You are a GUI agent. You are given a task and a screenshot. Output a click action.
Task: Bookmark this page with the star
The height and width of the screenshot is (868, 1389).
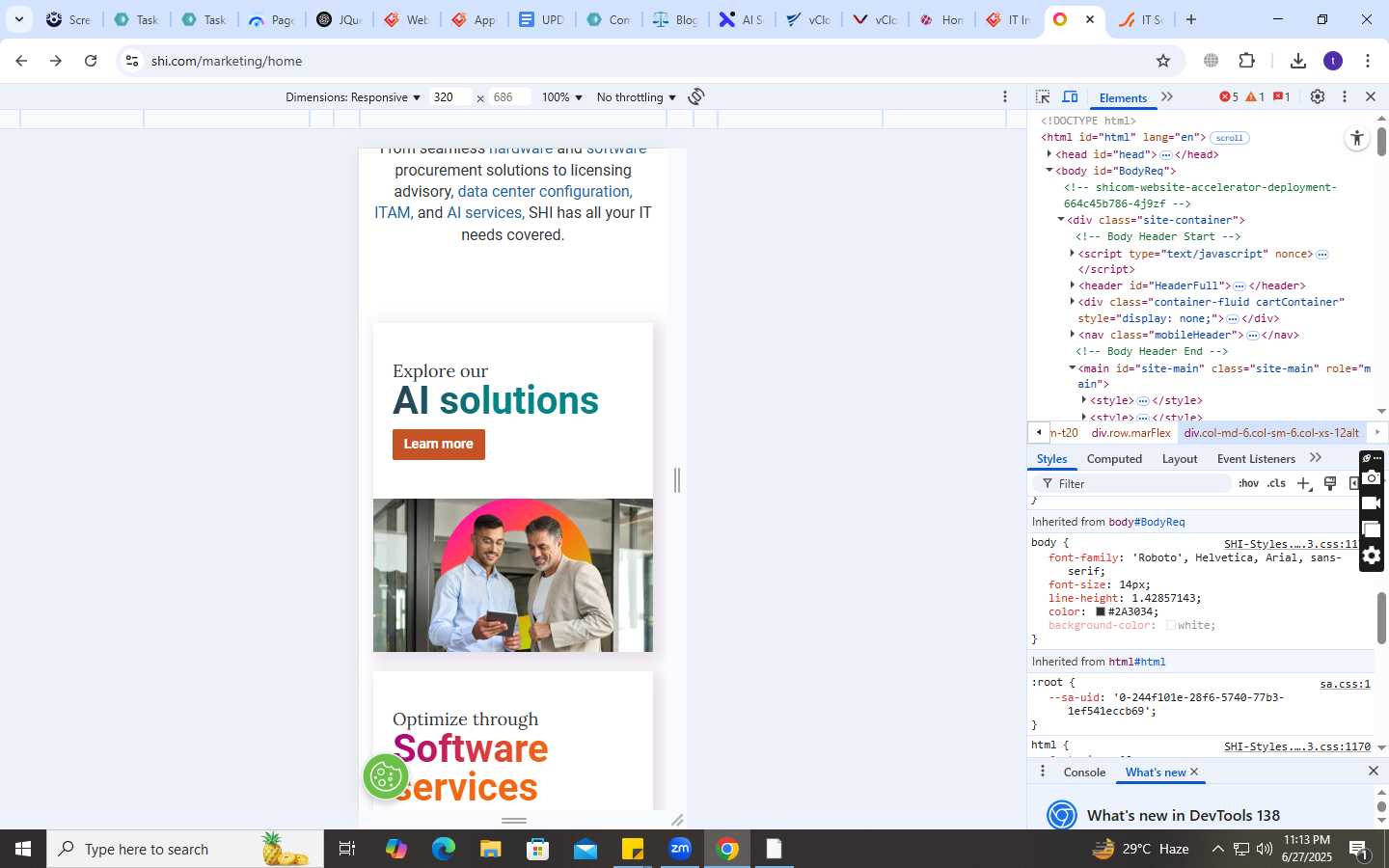coord(1163,61)
